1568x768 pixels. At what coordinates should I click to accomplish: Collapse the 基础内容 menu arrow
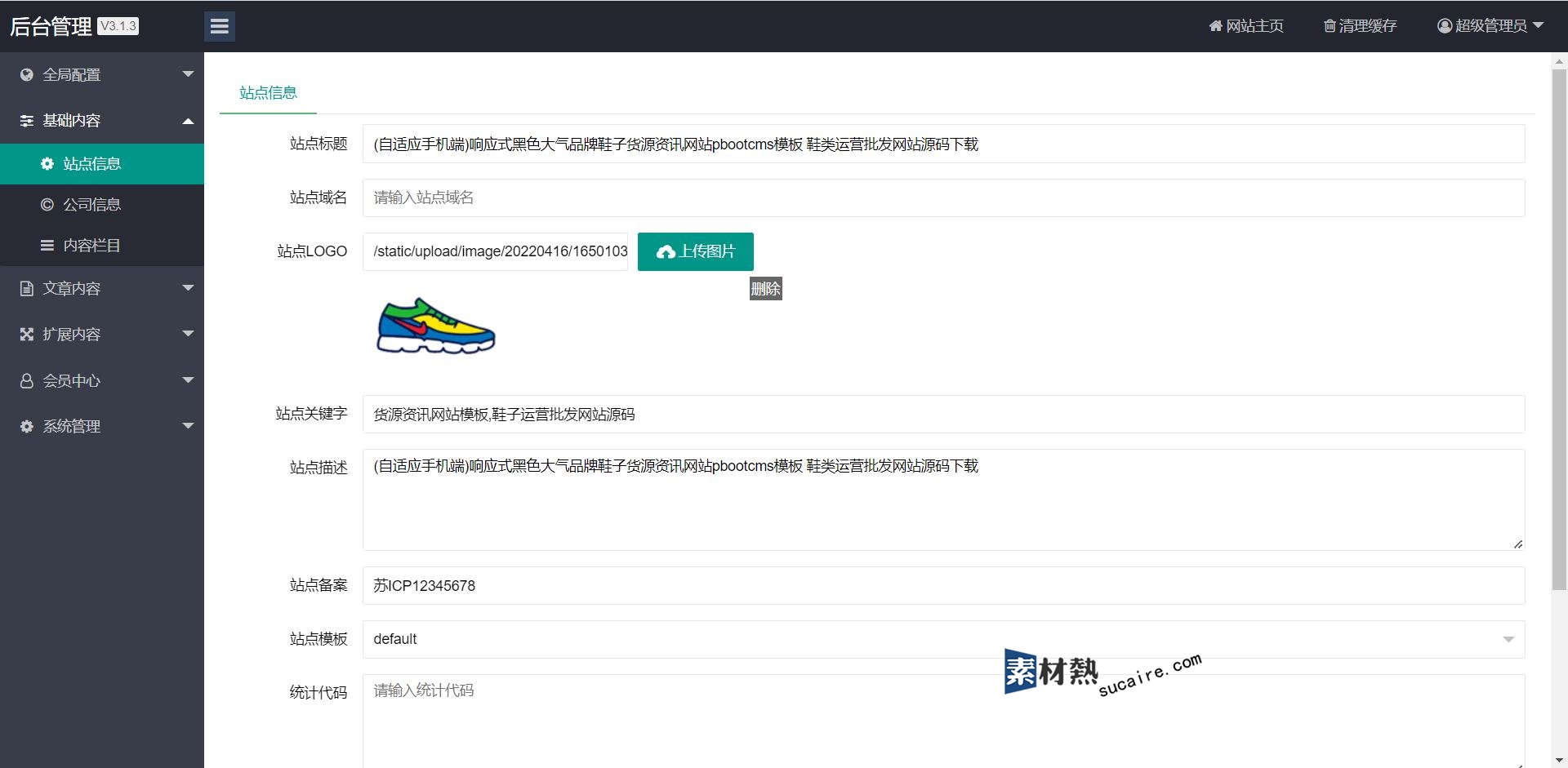(188, 122)
